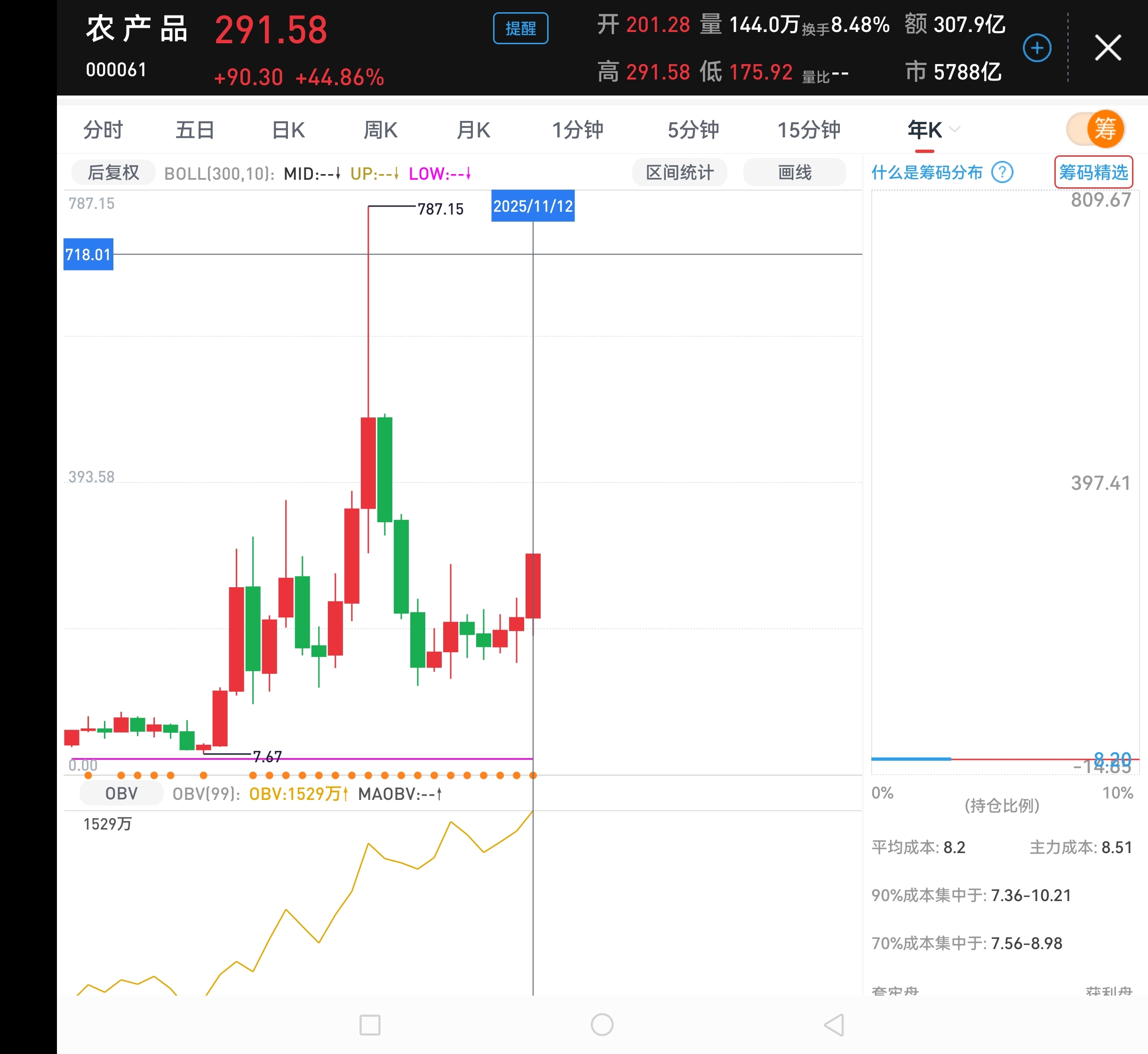Open the OBV indicator selector
The height and width of the screenshot is (1054, 1148).
click(x=121, y=793)
